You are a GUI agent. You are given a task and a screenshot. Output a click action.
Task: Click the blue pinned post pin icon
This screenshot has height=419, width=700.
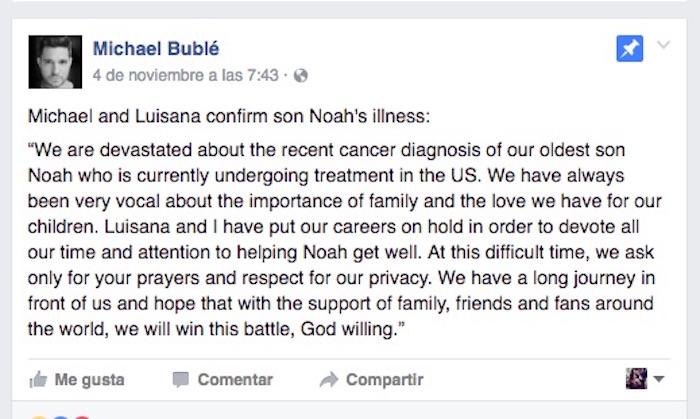tap(629, 48)
